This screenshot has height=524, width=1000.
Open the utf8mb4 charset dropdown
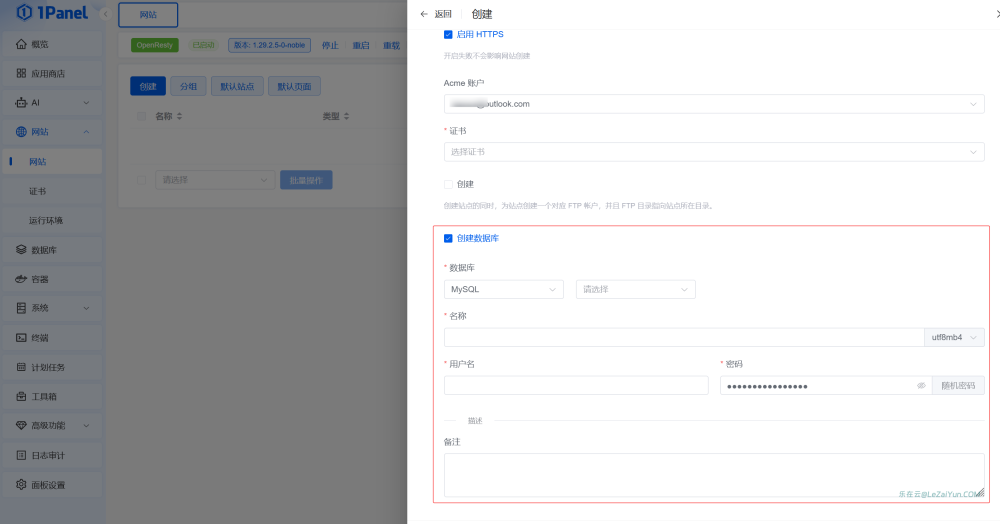click(954, 337)
